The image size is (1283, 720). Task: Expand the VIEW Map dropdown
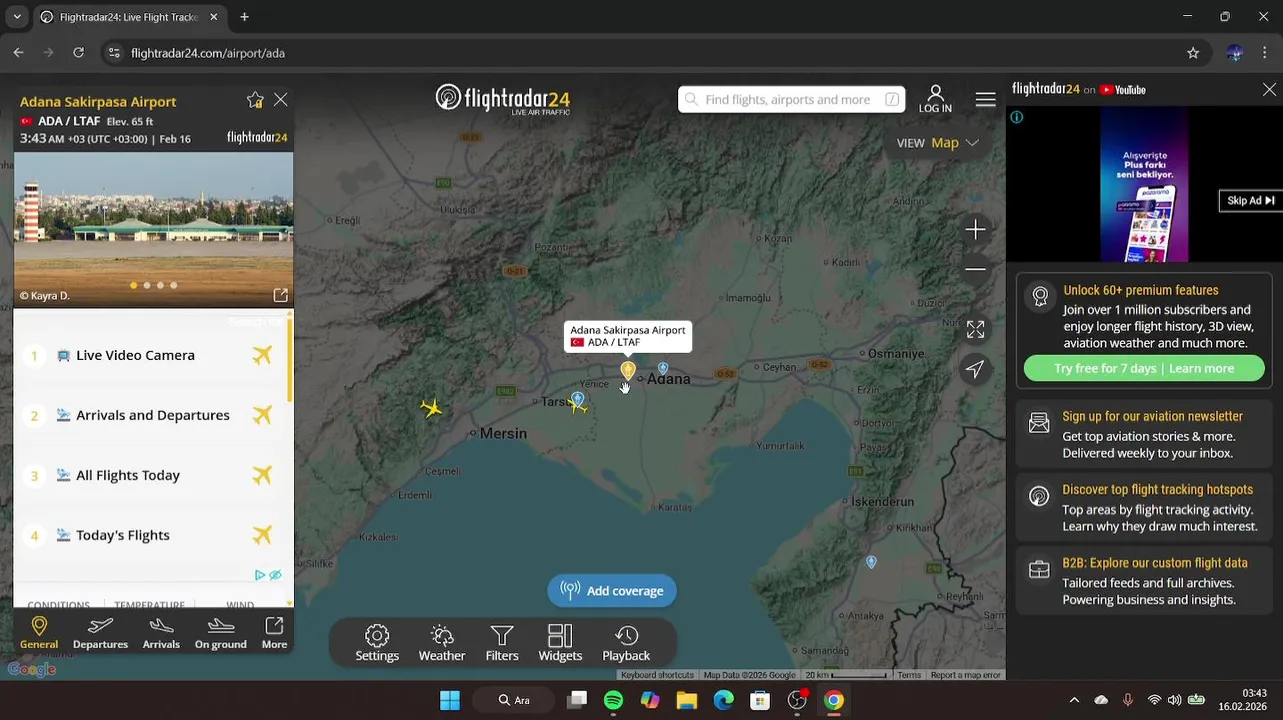click(938, 143)
